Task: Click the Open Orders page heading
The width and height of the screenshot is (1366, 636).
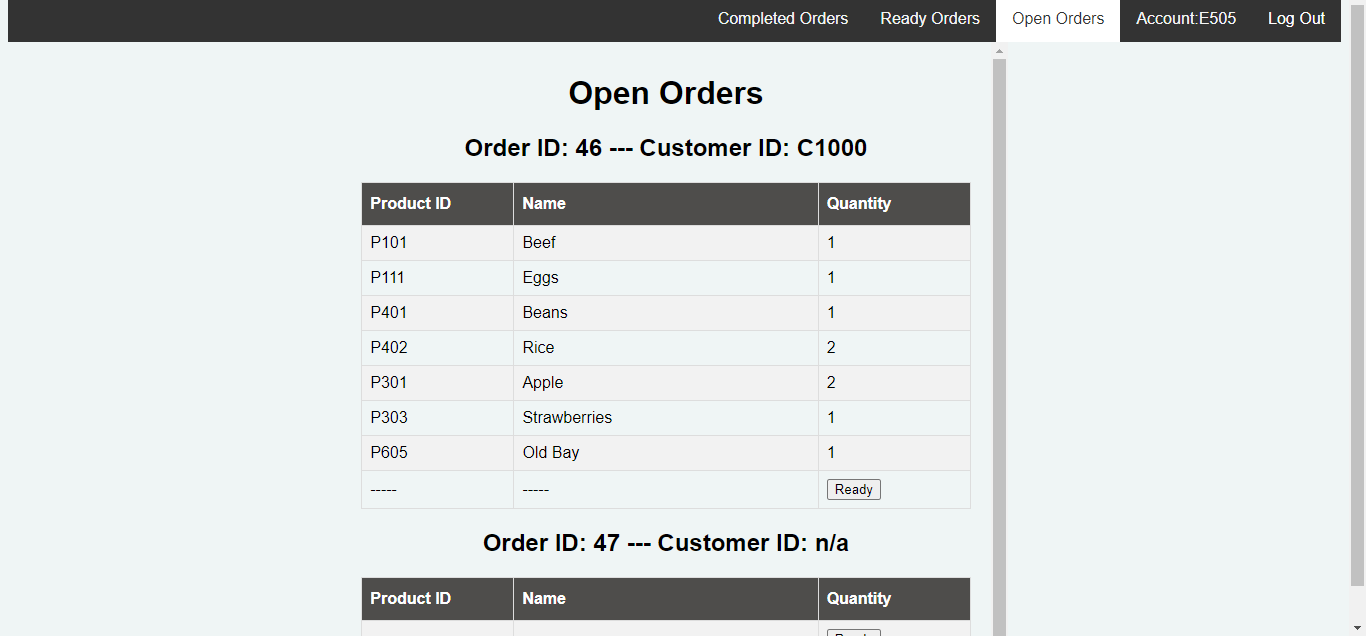Action: pos(665,93)
